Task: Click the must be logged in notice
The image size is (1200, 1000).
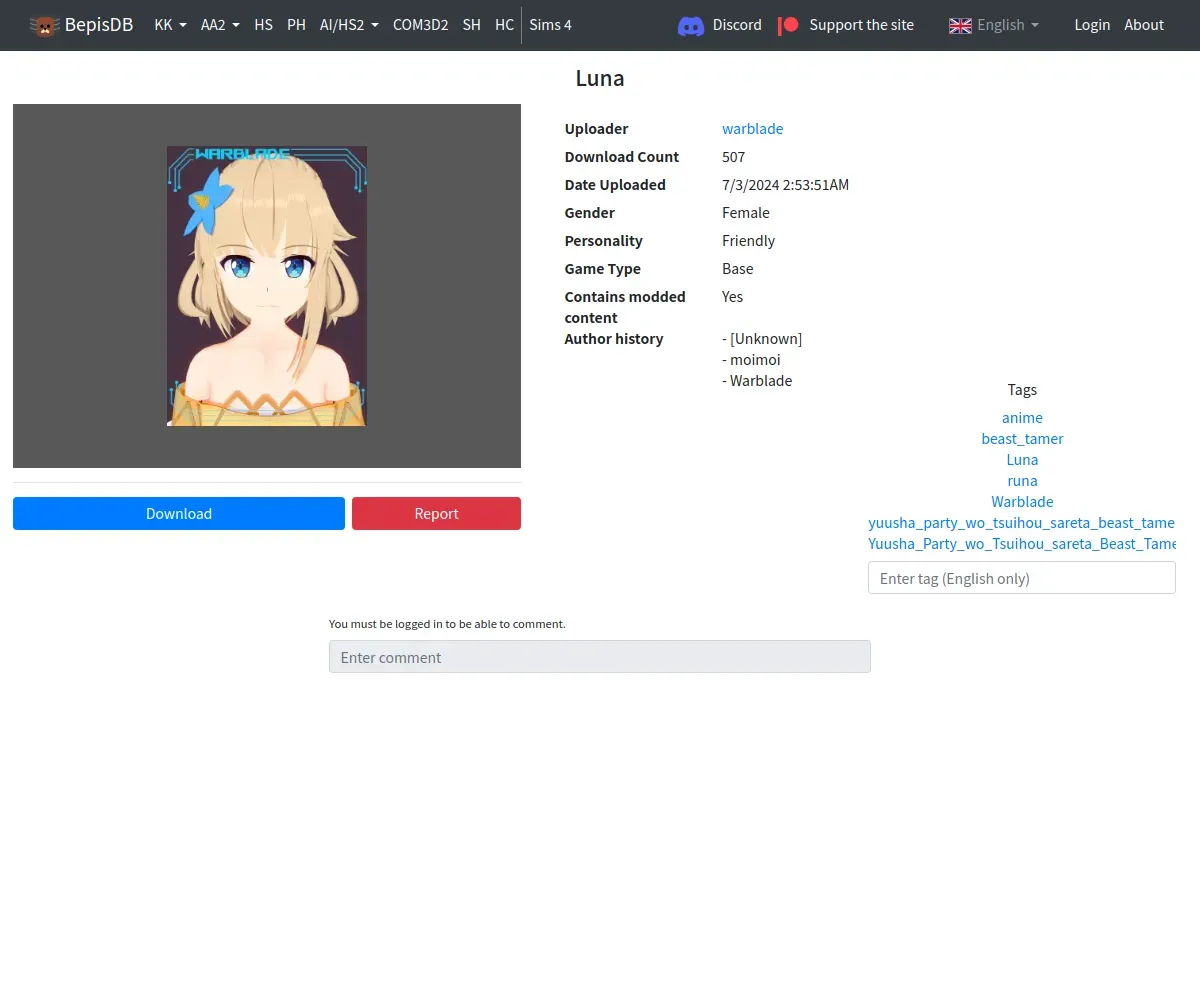Action: pos(447,624)
